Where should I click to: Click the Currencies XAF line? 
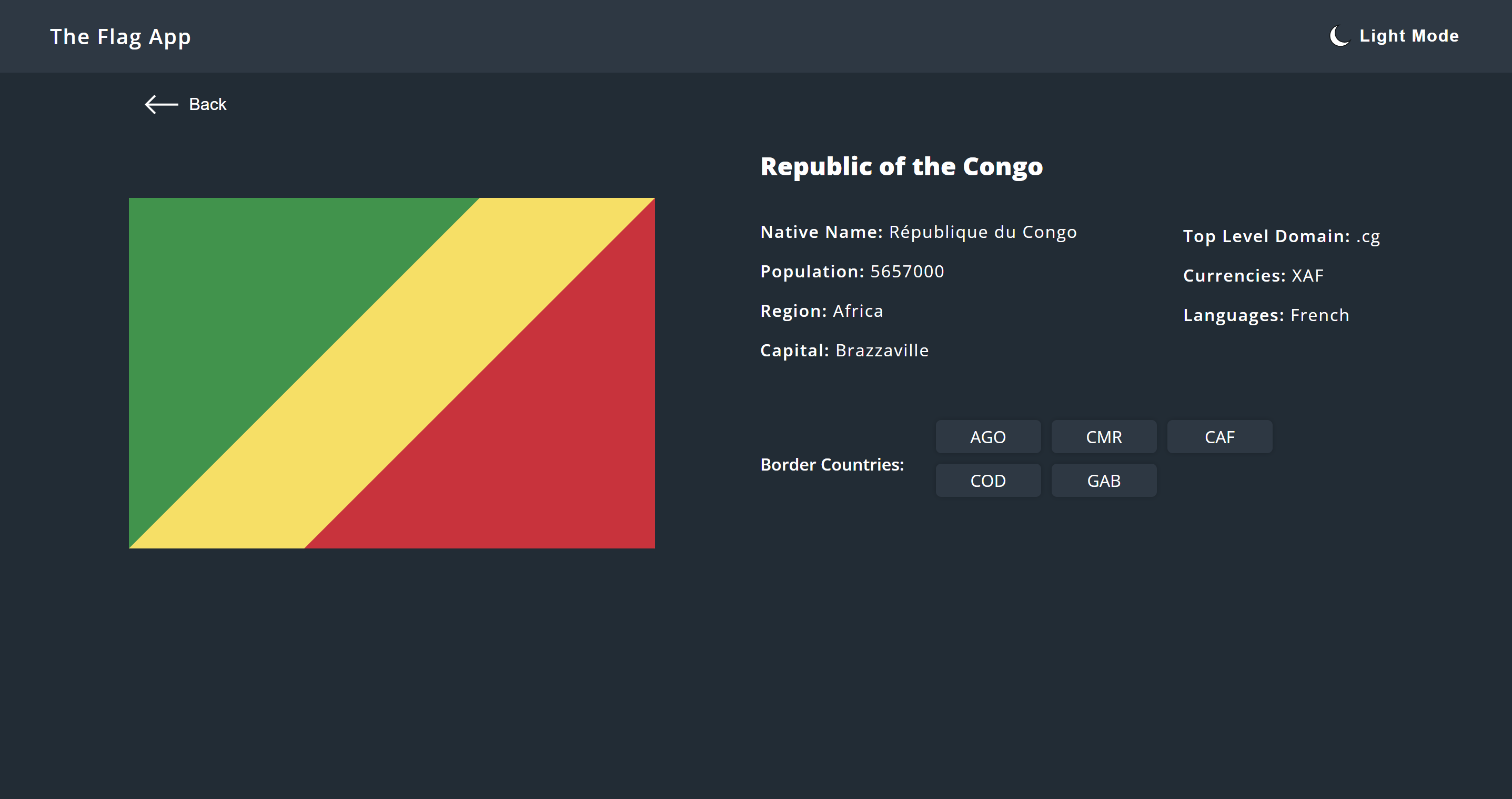[x=1253, y=276]
